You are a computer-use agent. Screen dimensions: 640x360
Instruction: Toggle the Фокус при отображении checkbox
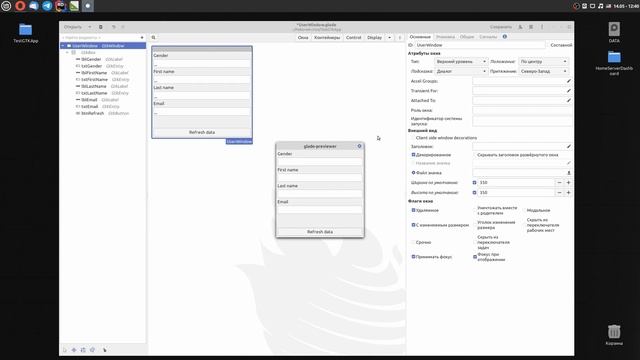point(475,257)
